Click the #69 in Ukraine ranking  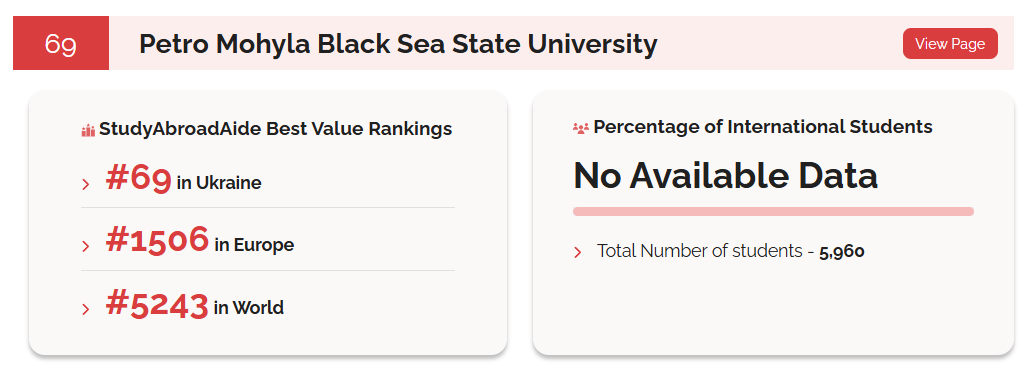click(183, 179)
